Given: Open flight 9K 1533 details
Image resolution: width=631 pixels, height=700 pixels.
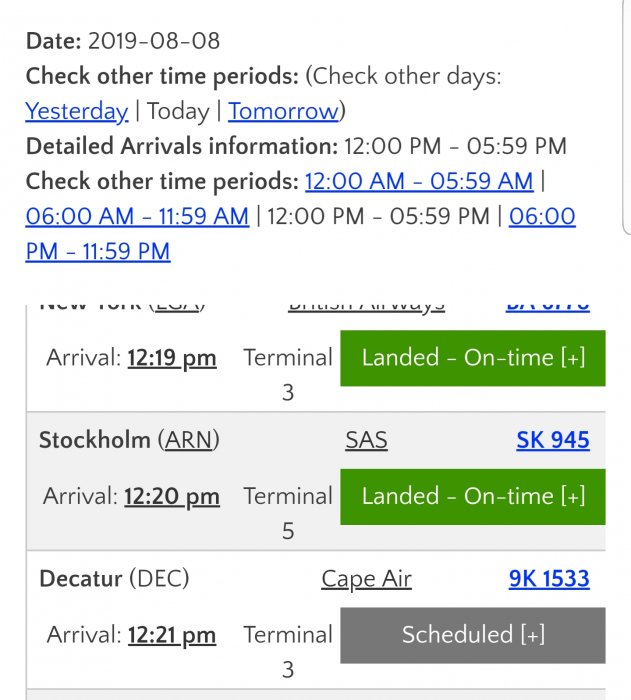Looking at the screenshot, I should (549, 578).
